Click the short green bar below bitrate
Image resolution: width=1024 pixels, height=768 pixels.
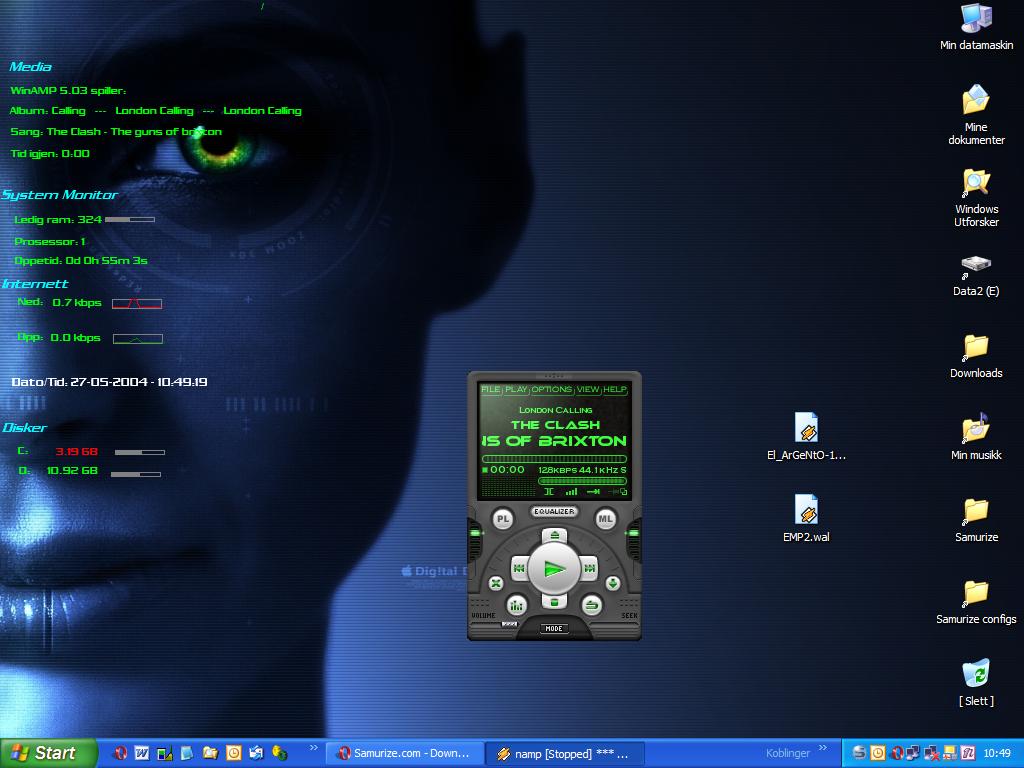click(582, 481)
